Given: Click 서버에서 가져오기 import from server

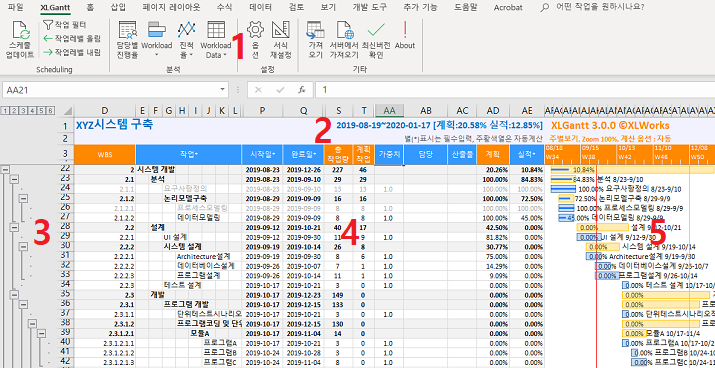Looking at the screenshot, I should 345,41.
